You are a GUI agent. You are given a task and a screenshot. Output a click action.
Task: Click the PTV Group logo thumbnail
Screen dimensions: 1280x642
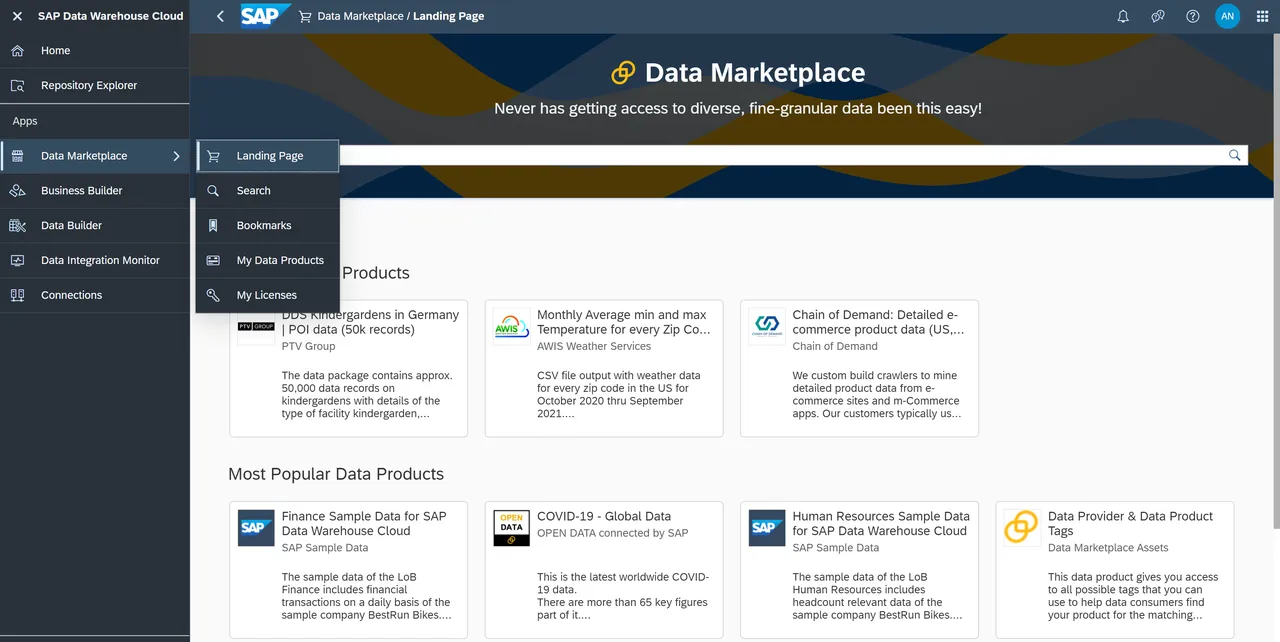point(256,327)
